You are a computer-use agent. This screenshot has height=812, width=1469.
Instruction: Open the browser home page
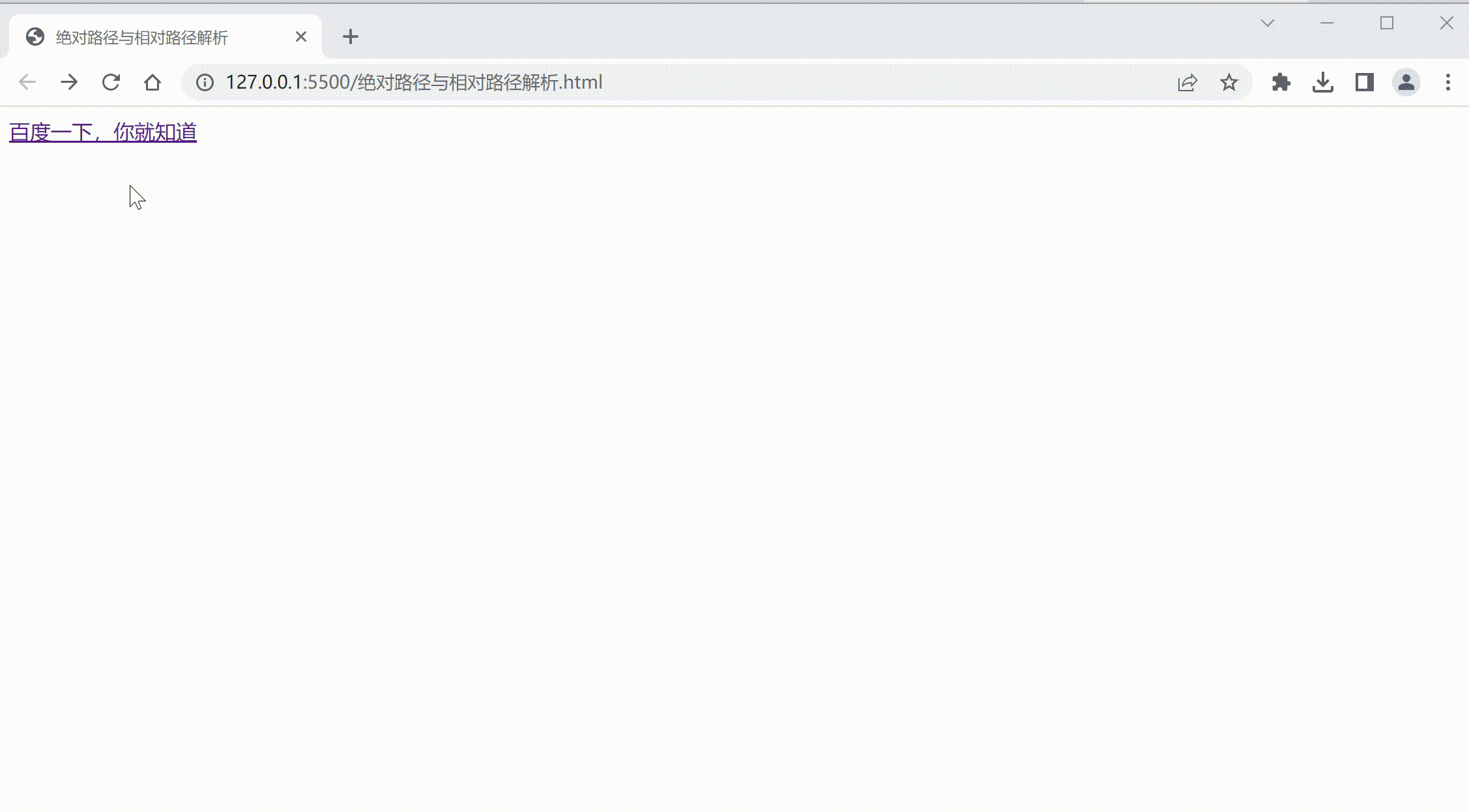[x=153, y=82]
